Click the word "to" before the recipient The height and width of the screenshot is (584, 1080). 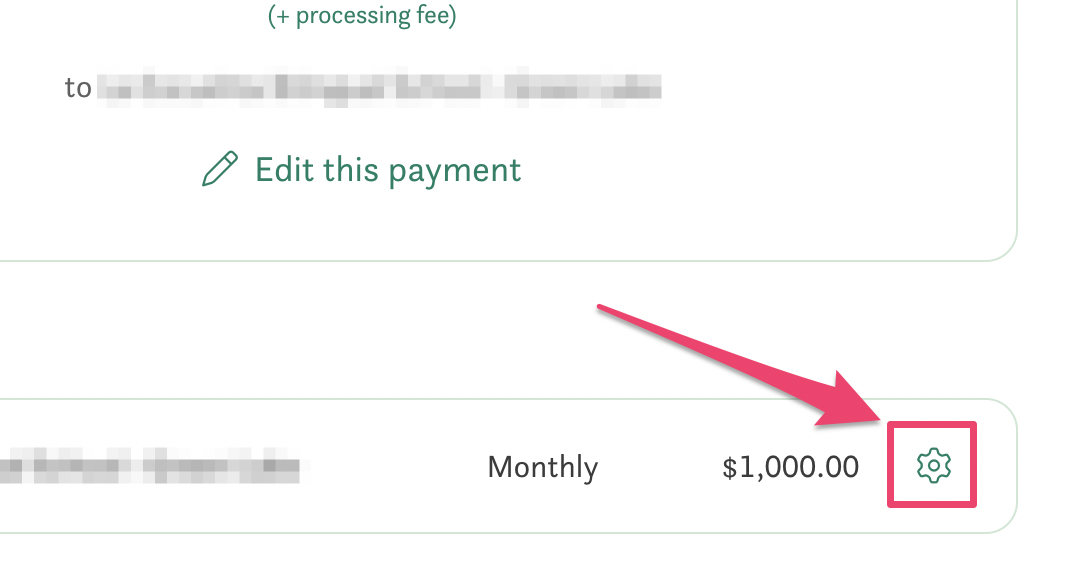[x=78, y=88]
